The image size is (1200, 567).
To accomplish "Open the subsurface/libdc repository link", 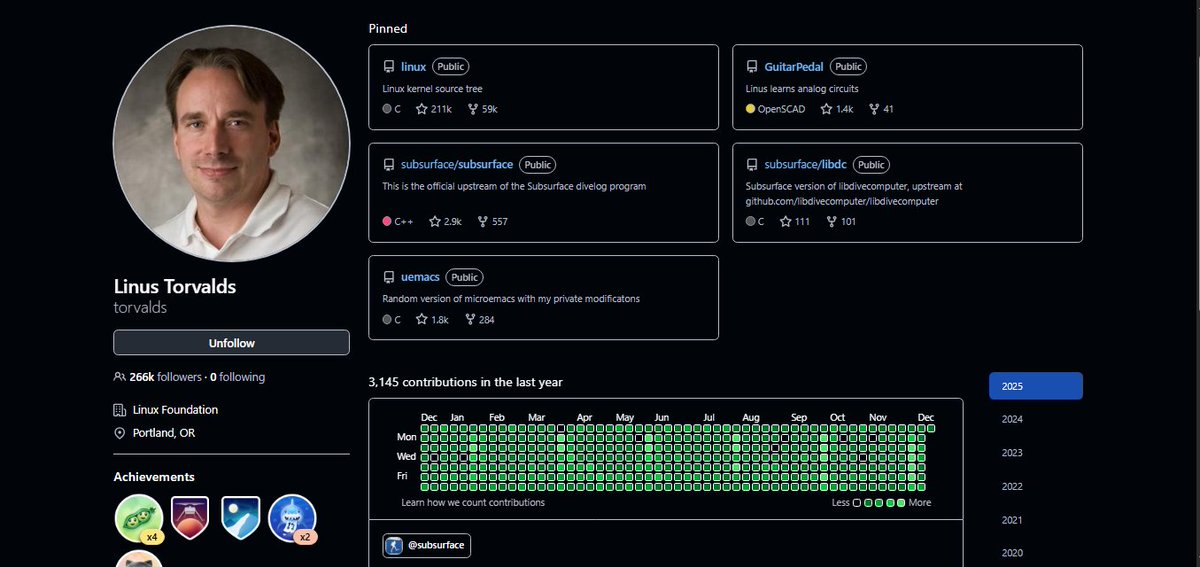I will coord(807,164).
